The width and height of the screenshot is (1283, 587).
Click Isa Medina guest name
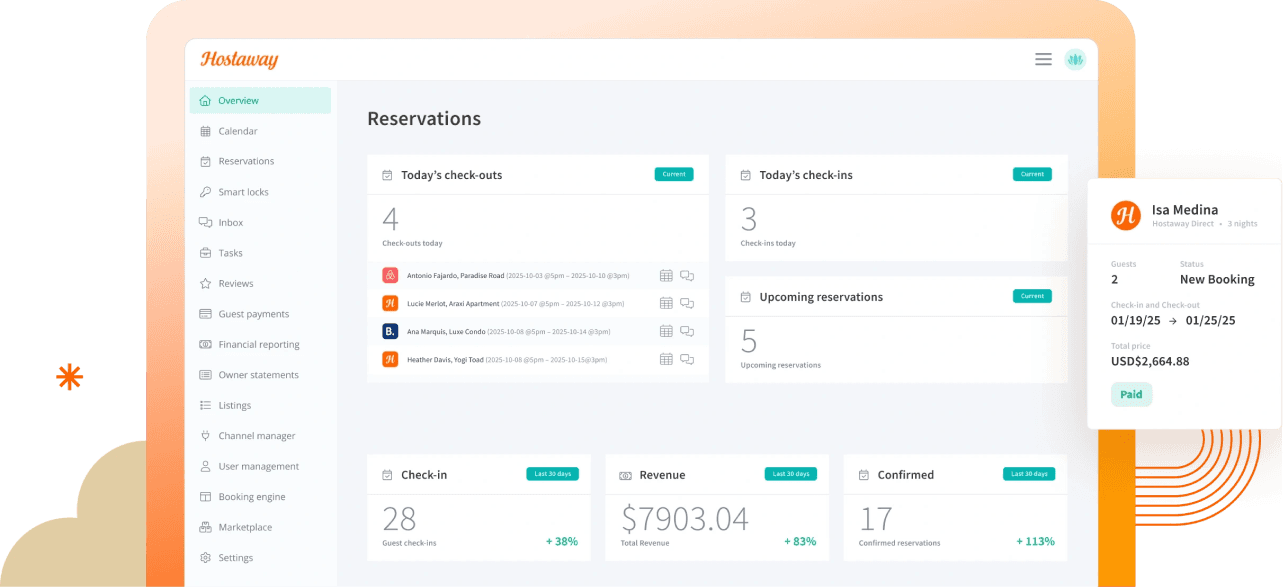point(1185,210)
